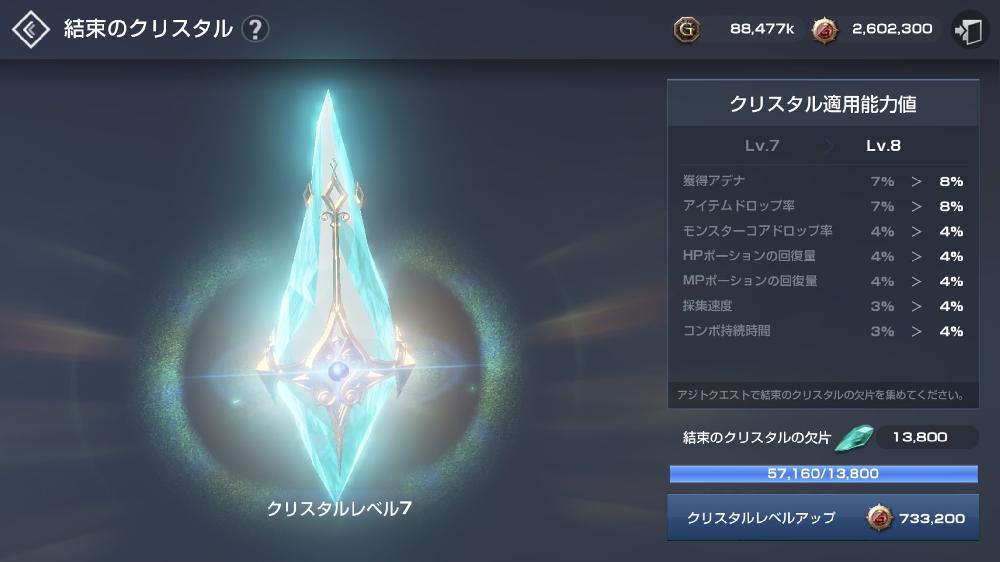Click the green crystal fragment icon
The height and width of the screenshot is (562, 1000).
(855, 438)
